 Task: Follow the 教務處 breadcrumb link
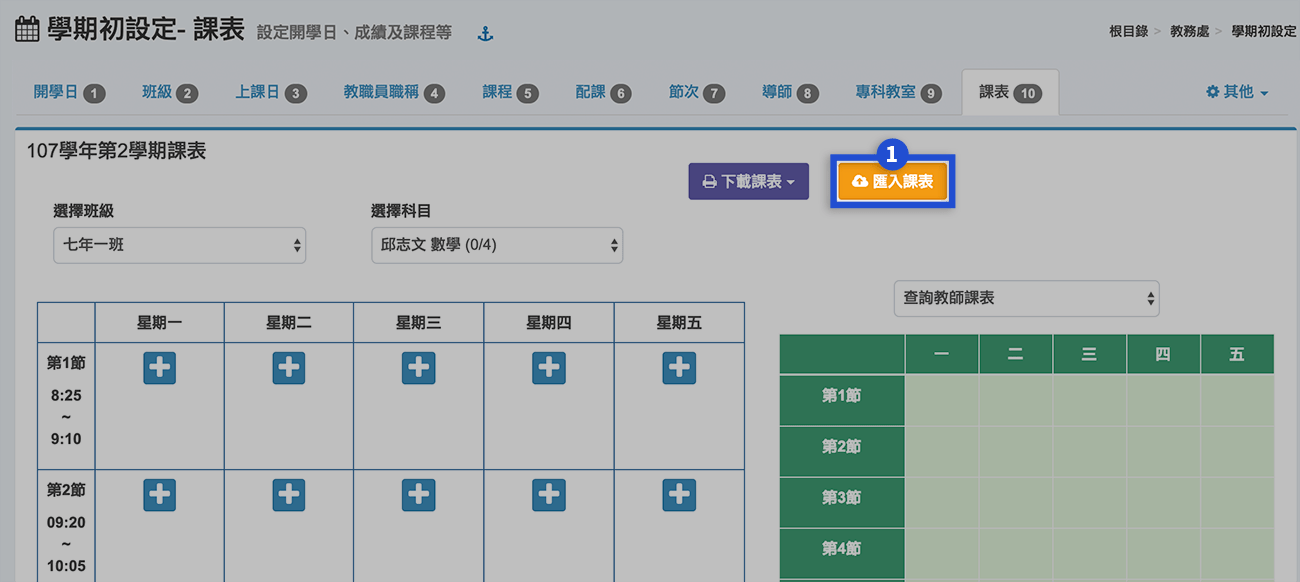(1189, 31)
